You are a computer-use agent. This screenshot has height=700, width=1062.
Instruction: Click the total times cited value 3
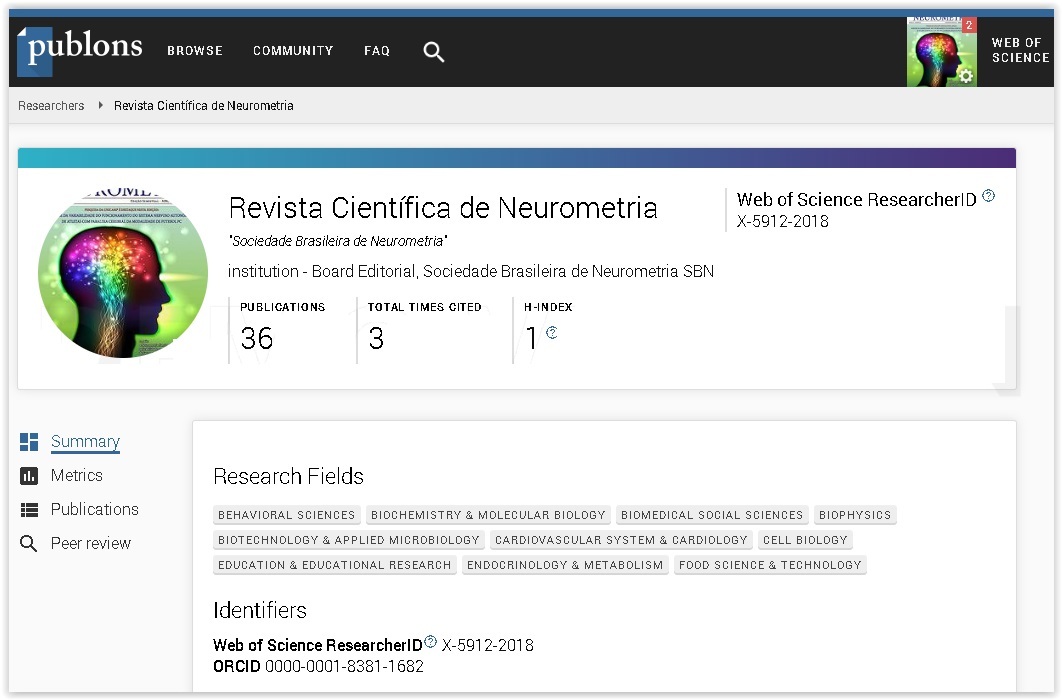[376, 338]
